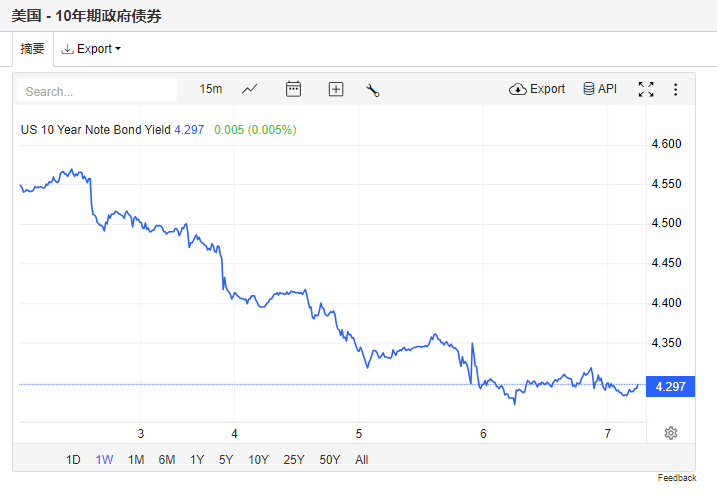
Task: Click US 10 Year Note Bond Yield legend
Action: [96, 130]
